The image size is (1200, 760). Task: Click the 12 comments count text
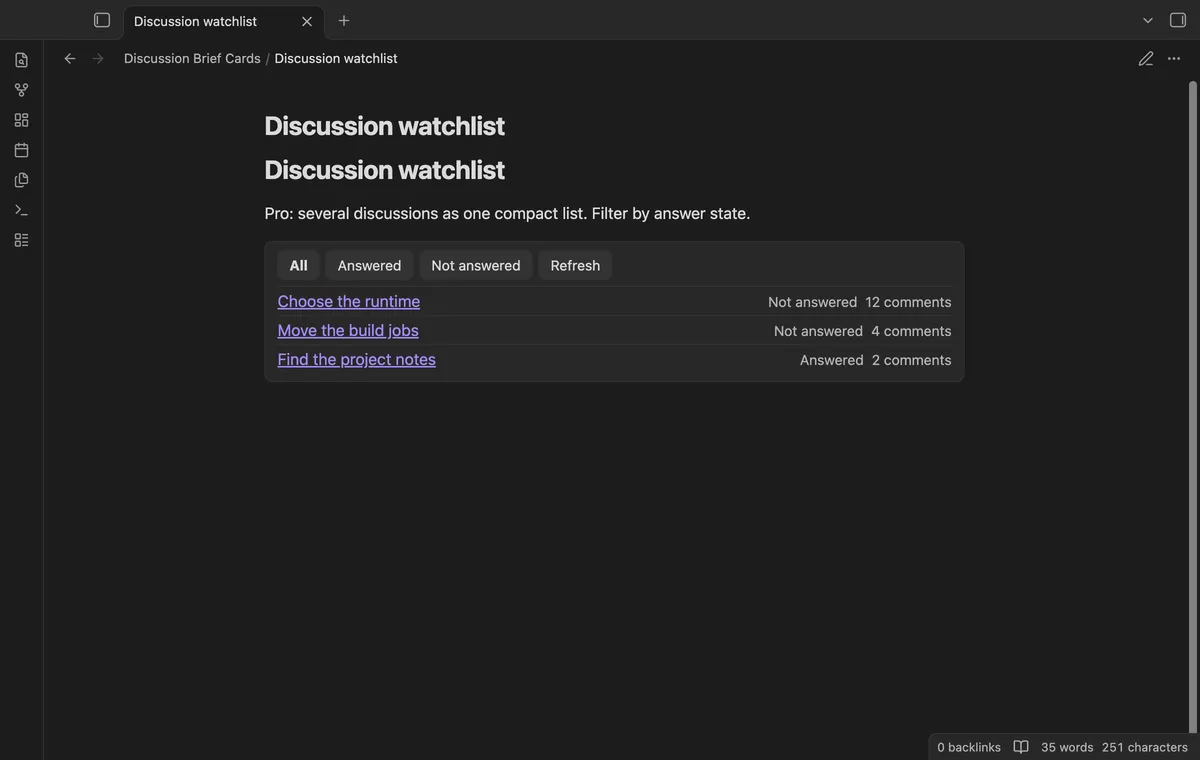[x=908, y=302]
